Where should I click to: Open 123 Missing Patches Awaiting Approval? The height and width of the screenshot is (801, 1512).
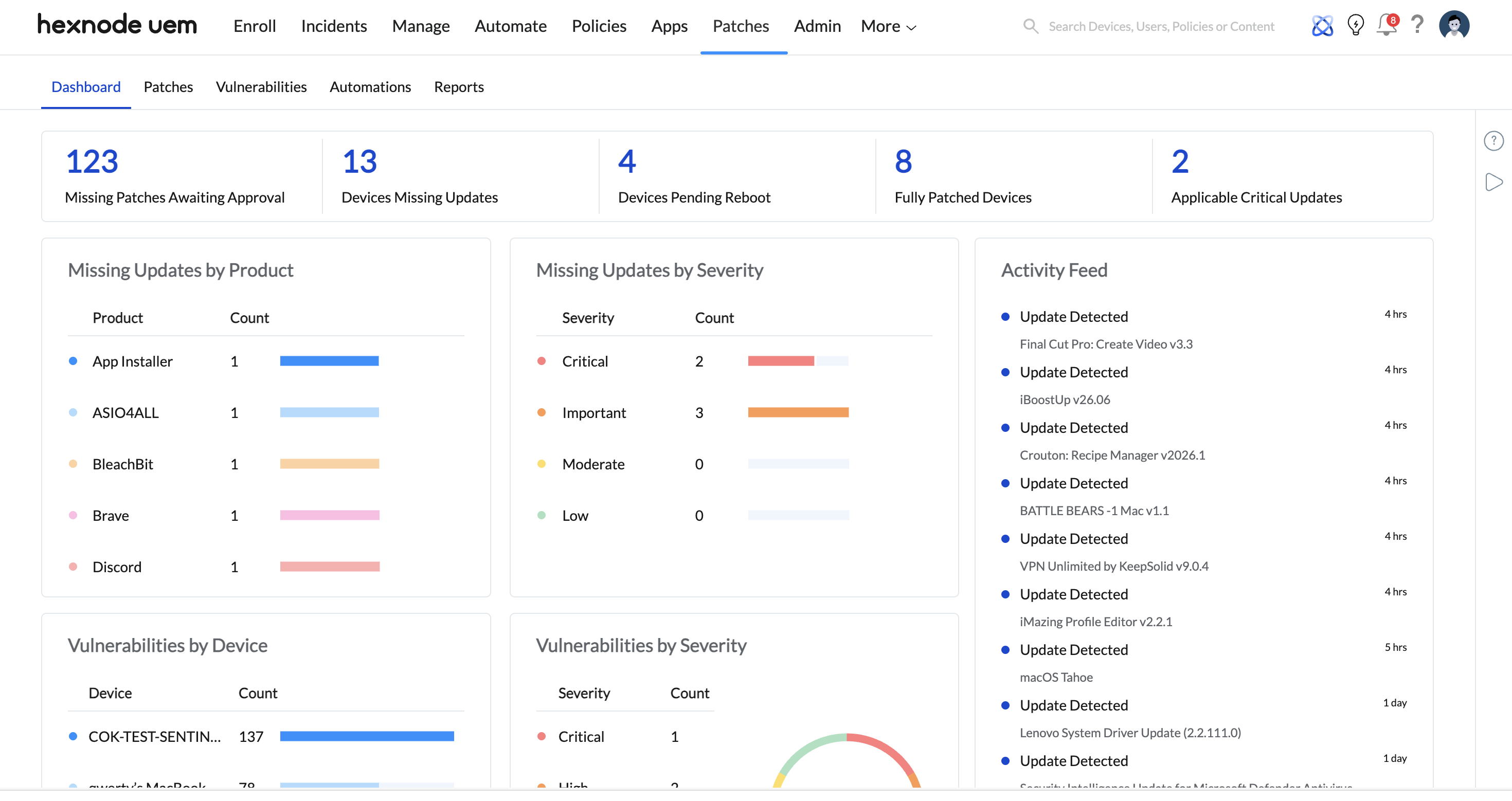174,176
